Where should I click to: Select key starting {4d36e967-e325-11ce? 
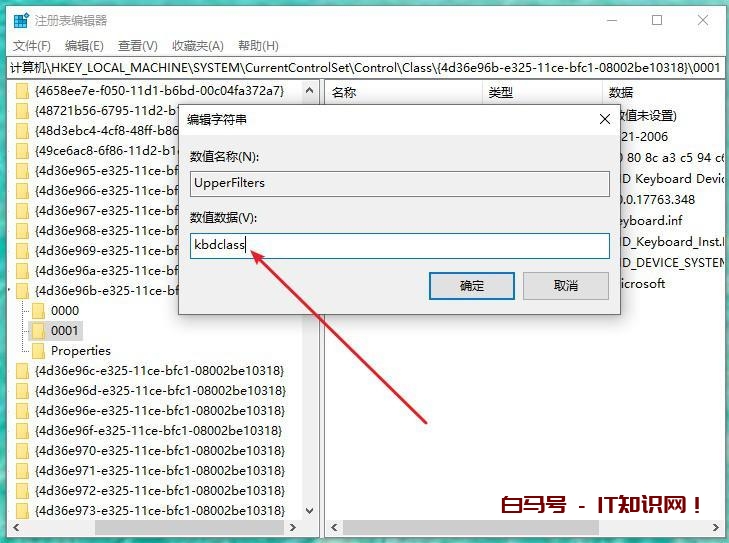click(x=106, y=211)
